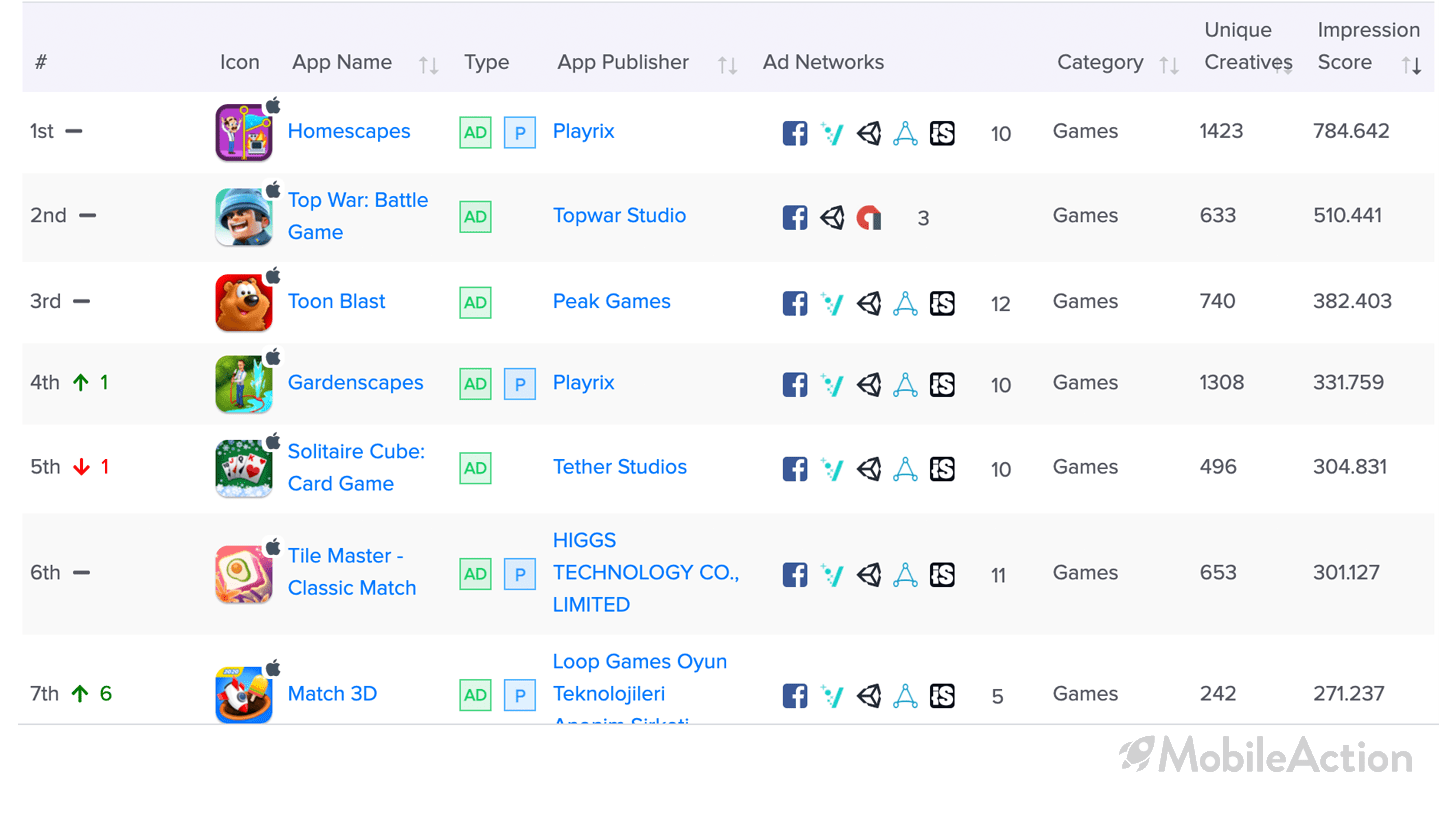Open the HIGGS TECHNOLOGY CO. publisher link
The height and width of the screenshot is (822, 1439).
point(646,572)
